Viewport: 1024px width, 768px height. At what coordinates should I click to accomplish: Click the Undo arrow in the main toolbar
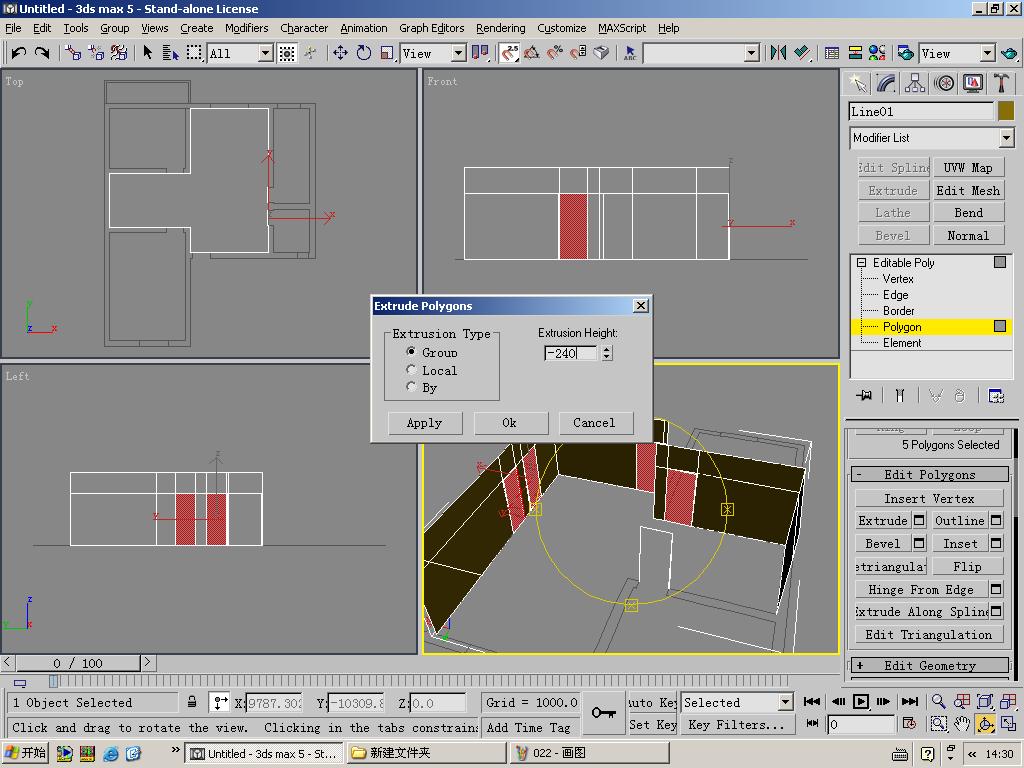[x=18, y=53]
